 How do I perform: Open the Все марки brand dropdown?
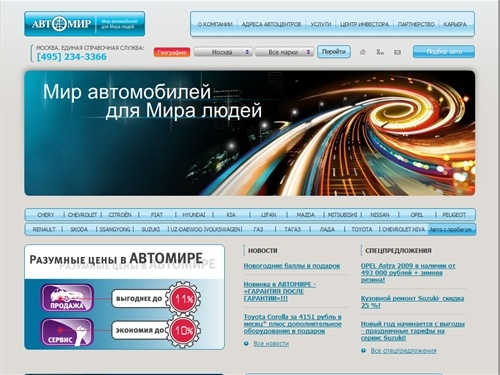(284, 52)
